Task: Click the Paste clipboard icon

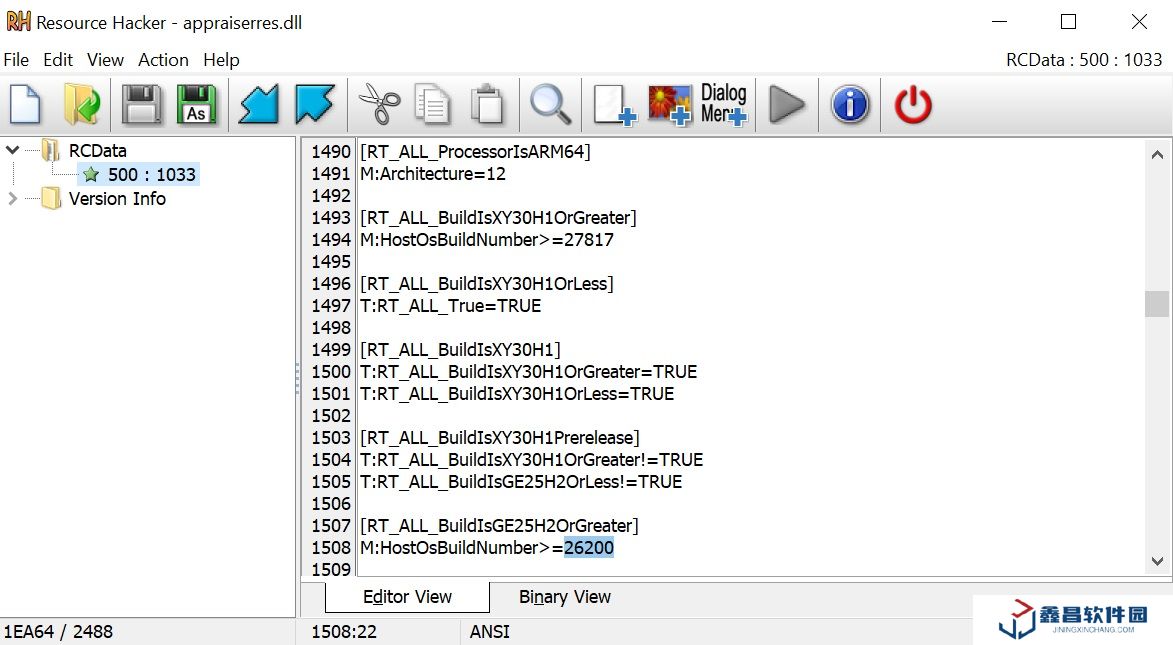Action: point(487,104)
